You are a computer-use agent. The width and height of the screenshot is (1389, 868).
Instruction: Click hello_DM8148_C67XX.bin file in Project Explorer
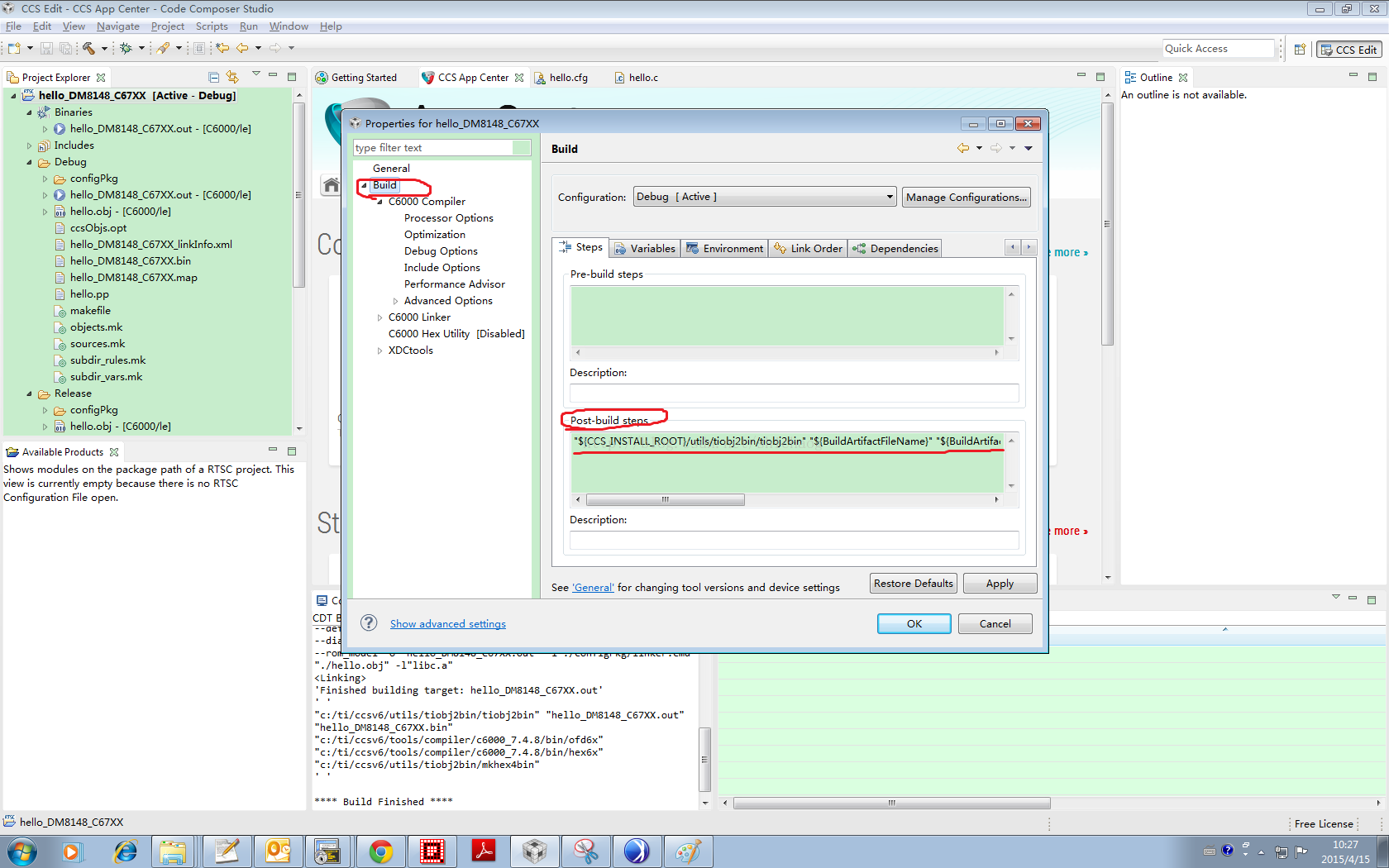pyautogui.click(x=130, y=260)
